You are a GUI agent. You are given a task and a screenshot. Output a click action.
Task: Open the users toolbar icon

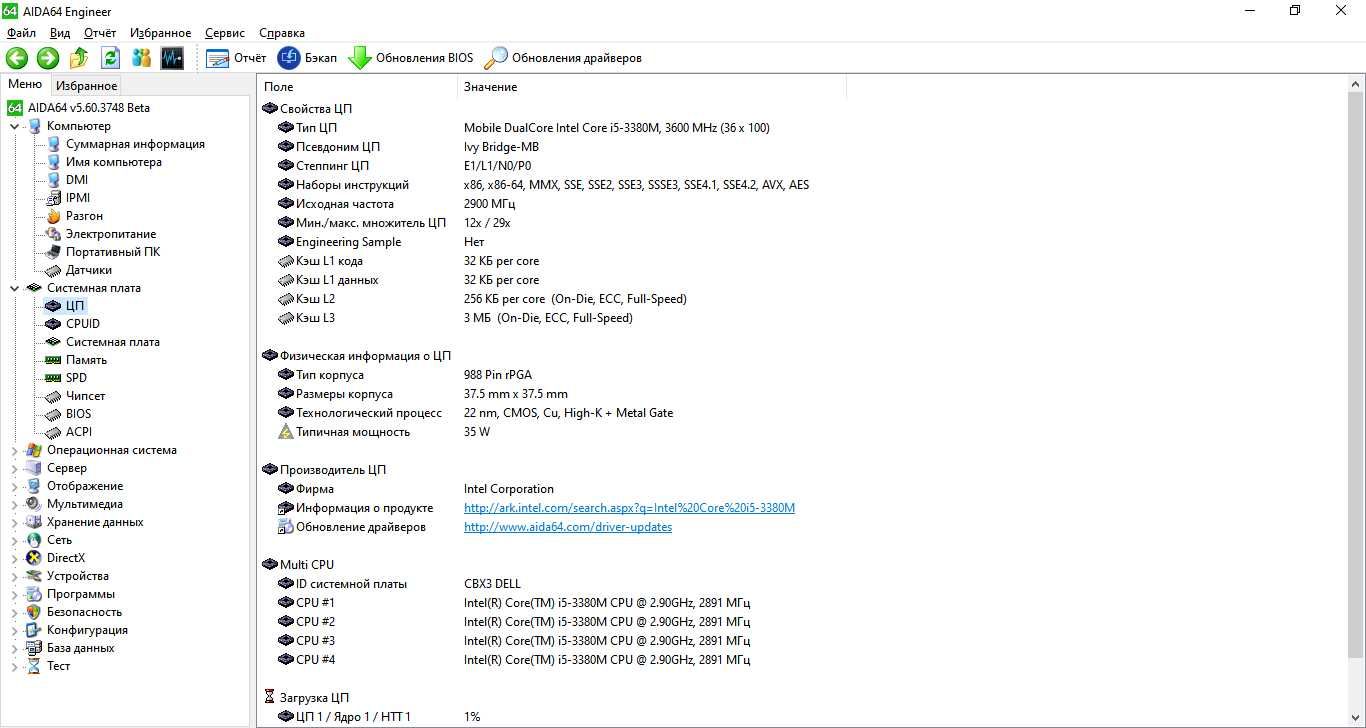point(141,58)
